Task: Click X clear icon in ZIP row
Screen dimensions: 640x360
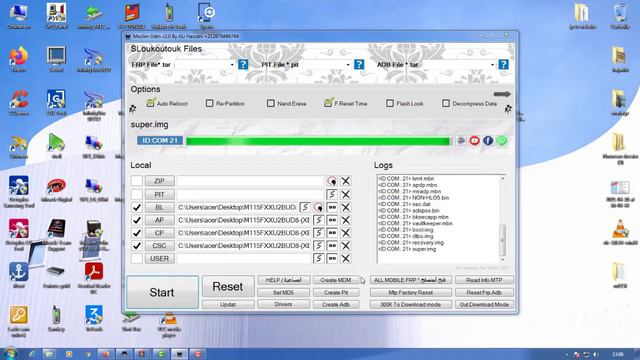Action: click(x=345, y=181)
